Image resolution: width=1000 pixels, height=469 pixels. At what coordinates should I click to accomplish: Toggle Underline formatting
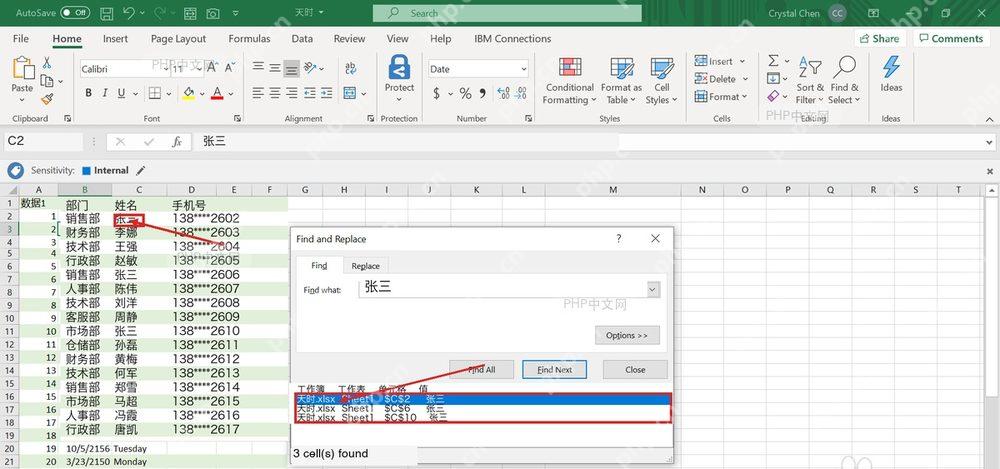(121, 93)
